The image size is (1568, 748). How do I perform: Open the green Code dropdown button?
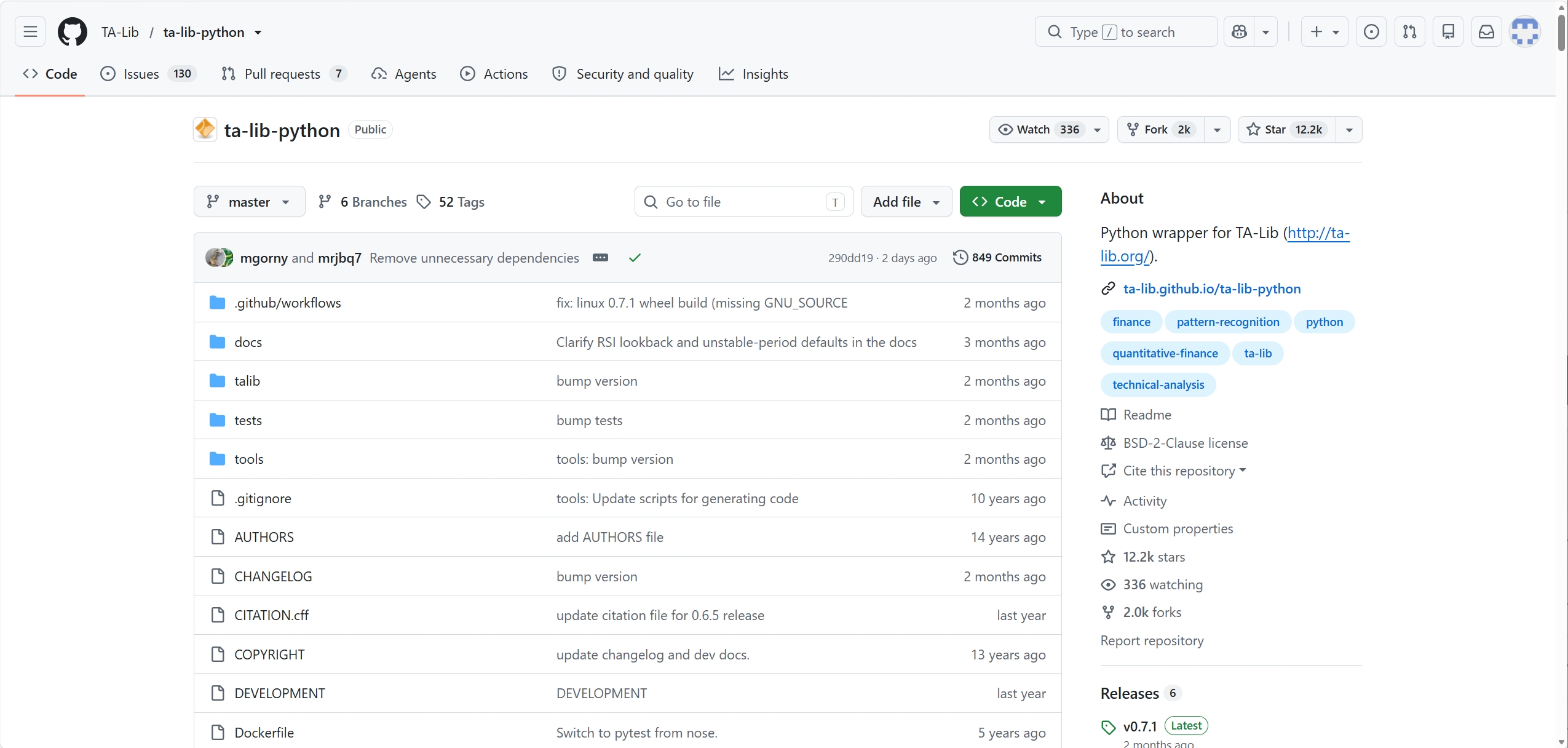coord(1010,201)
